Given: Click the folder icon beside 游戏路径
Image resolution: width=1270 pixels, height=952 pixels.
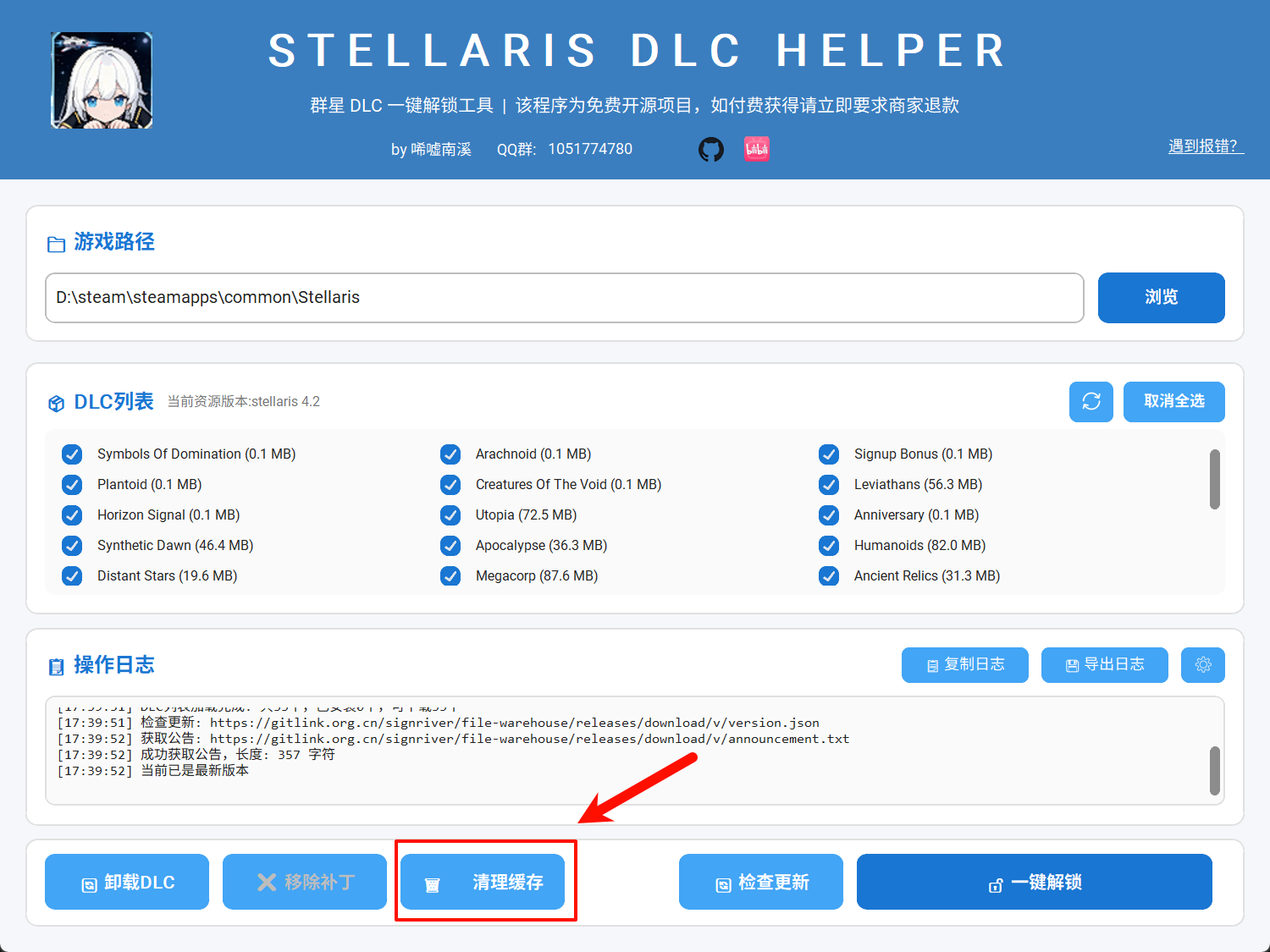Looking at the screenshot, I should [x=57, y=245].
